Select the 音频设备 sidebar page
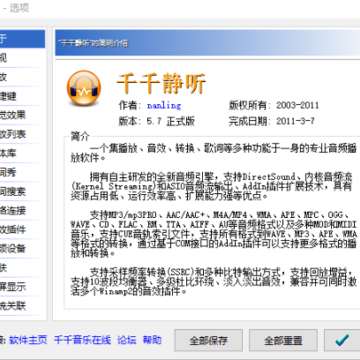 pyautogui.click(x=22, y=249)
